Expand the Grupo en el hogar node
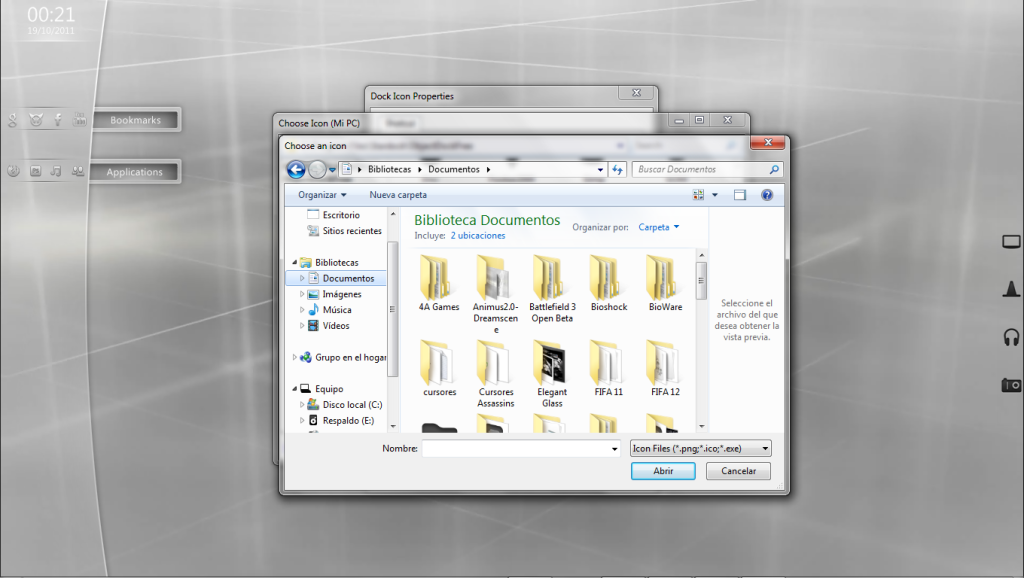The image size is (1024, 578). 295,357
